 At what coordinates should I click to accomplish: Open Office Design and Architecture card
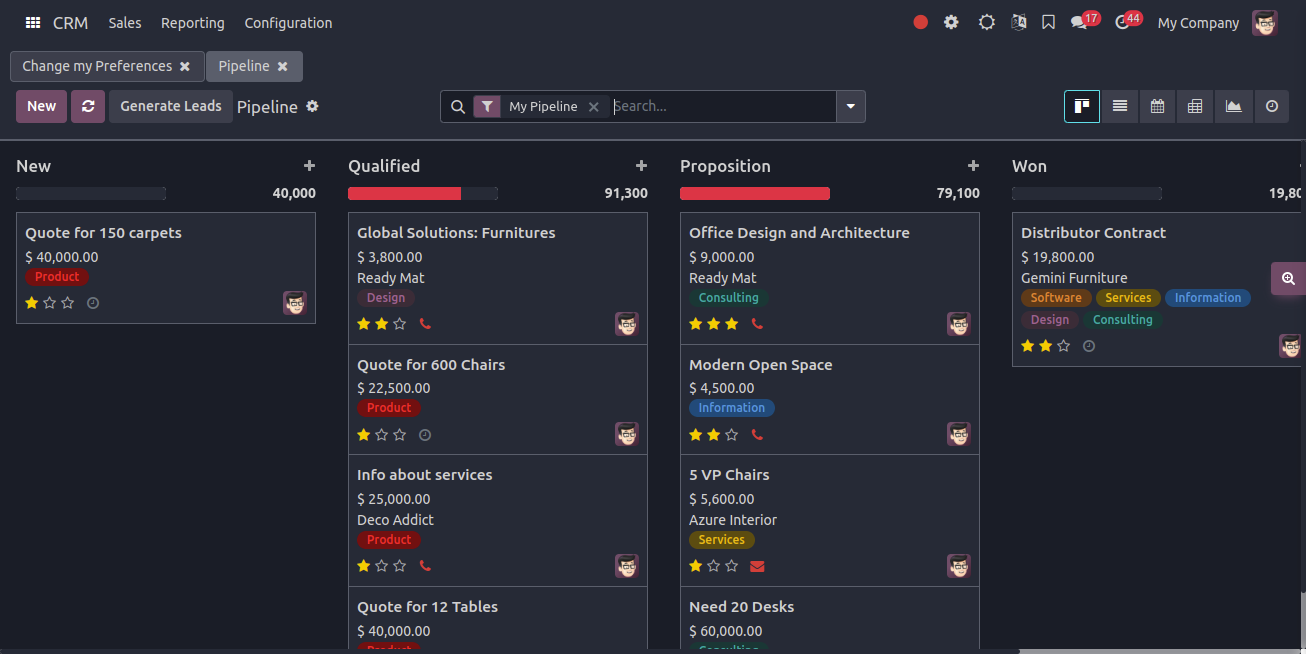tap(830, 278)
